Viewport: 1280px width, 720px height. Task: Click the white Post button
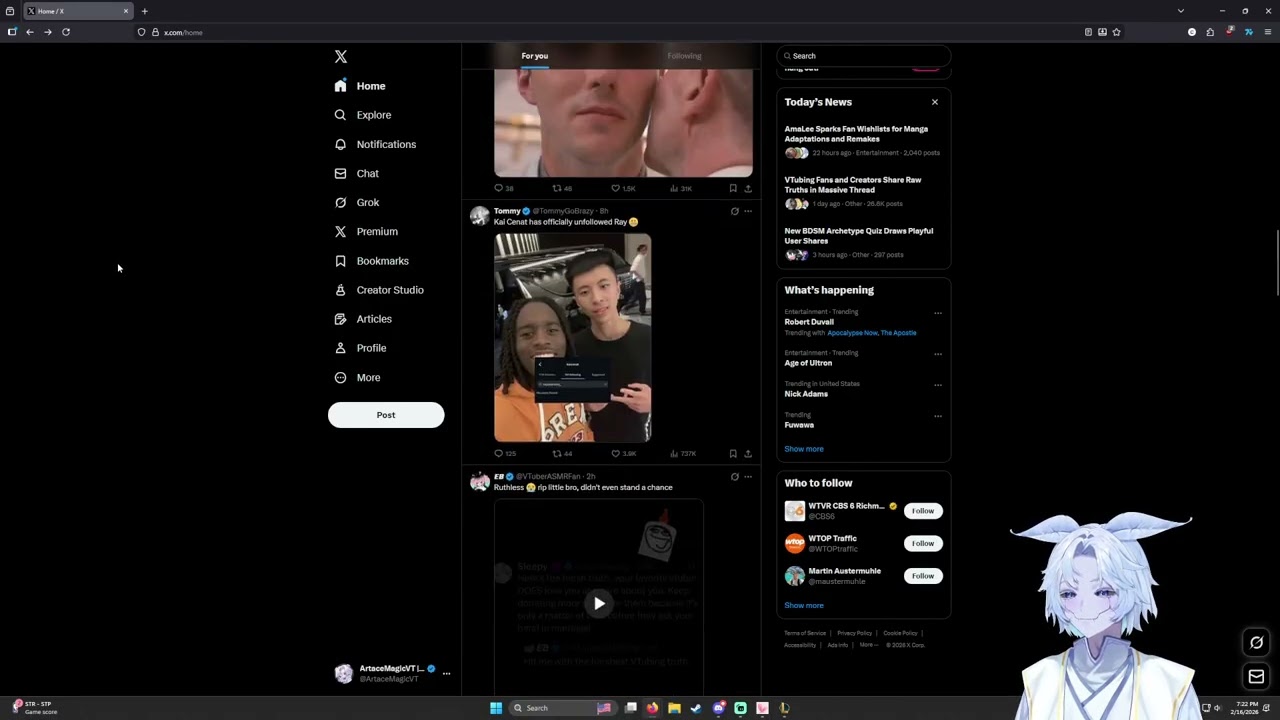tap(386, 415)
